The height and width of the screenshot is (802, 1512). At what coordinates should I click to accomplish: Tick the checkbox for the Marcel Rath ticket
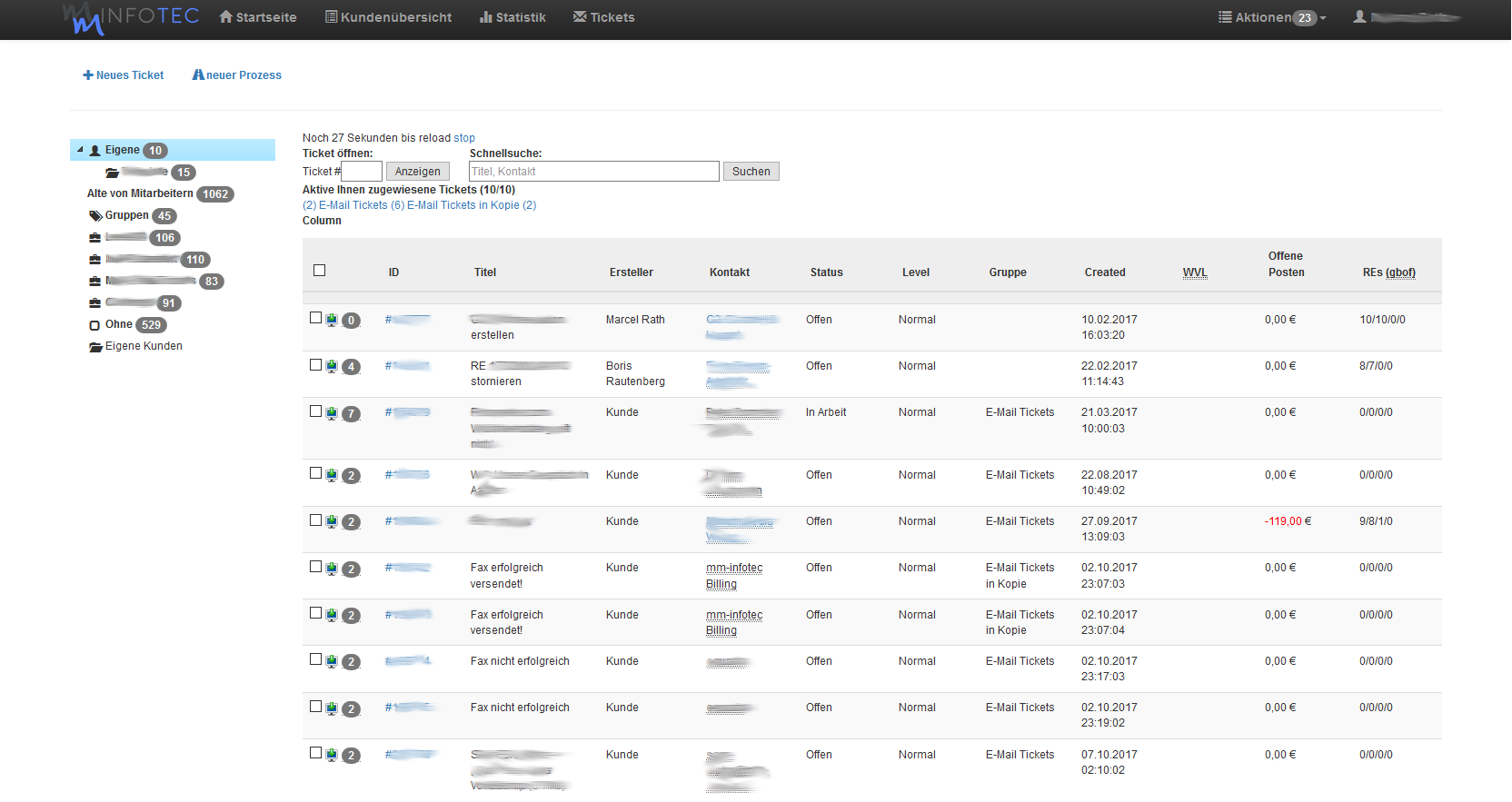coord(315,318)
